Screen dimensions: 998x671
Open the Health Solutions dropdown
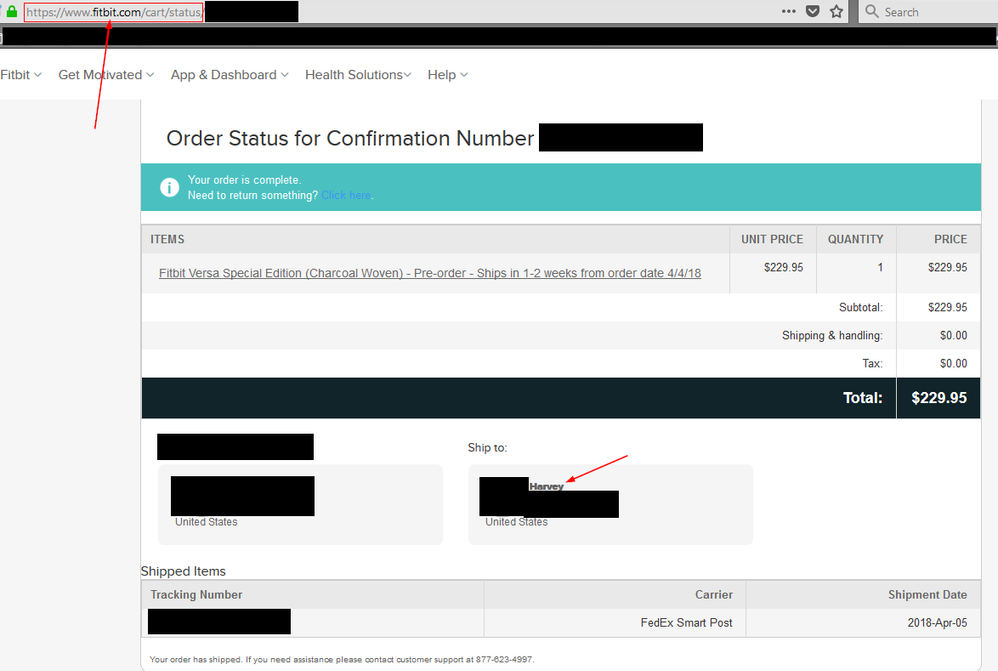[x=358, y=74]
